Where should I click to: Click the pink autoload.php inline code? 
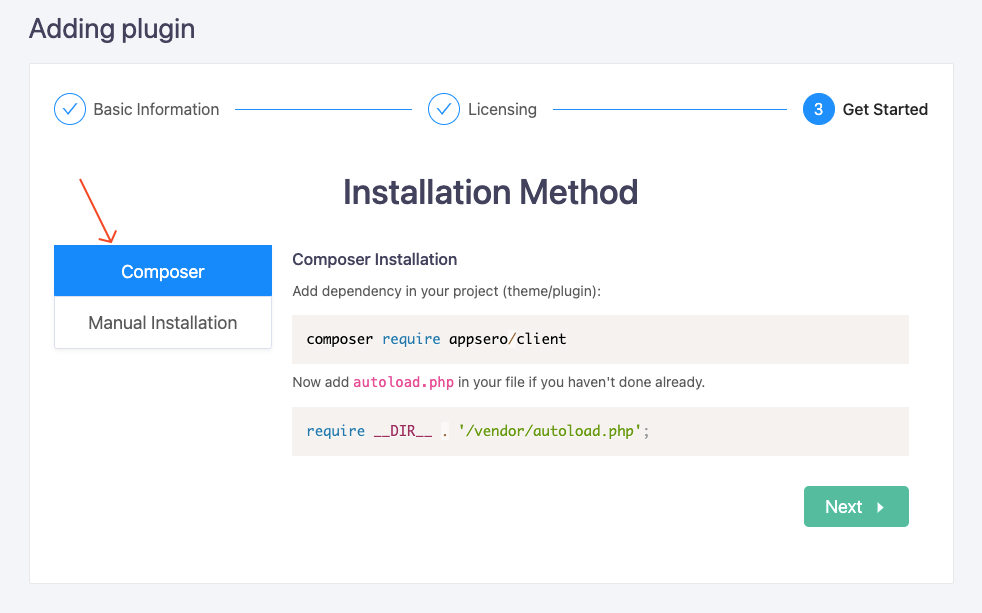coord(403,382)
